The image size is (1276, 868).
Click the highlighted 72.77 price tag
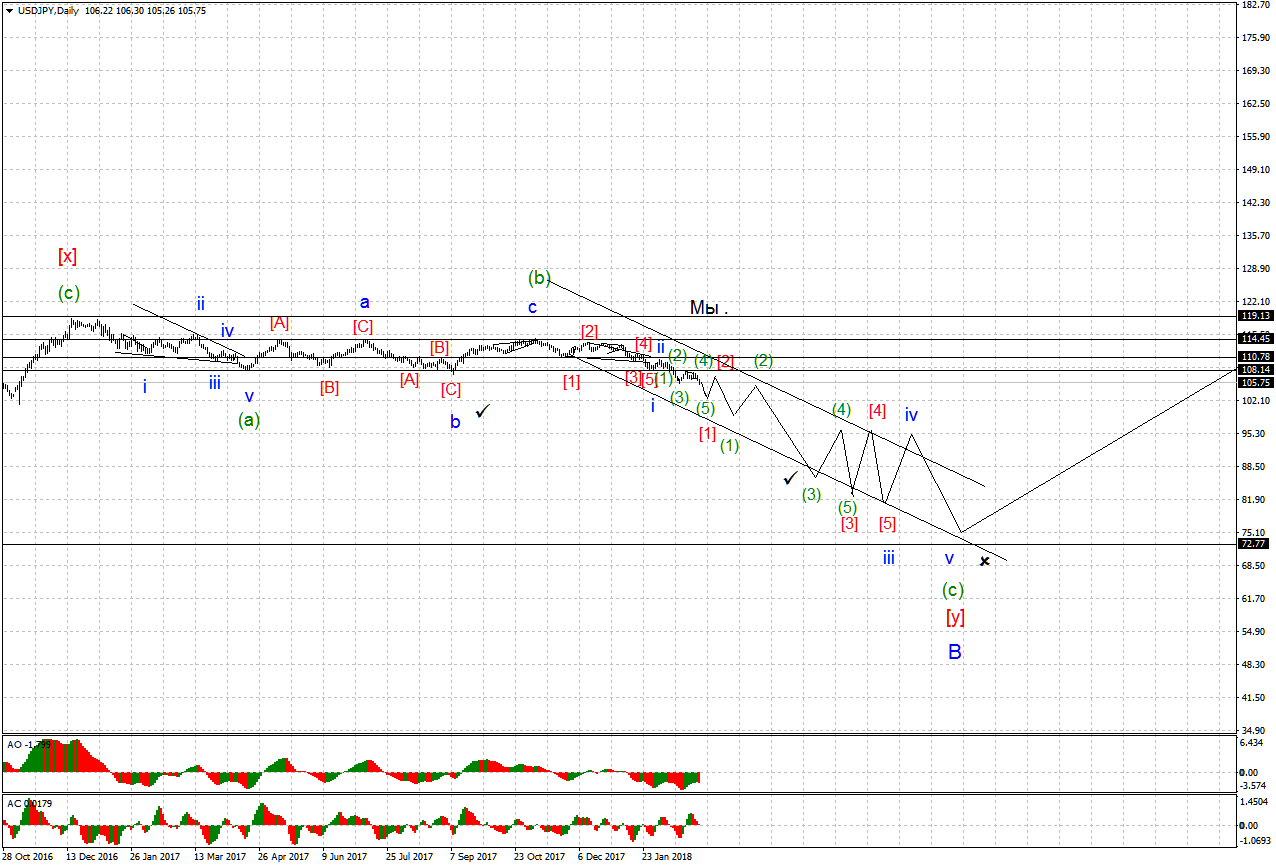pyautogui.click(x=1254, y=544)
